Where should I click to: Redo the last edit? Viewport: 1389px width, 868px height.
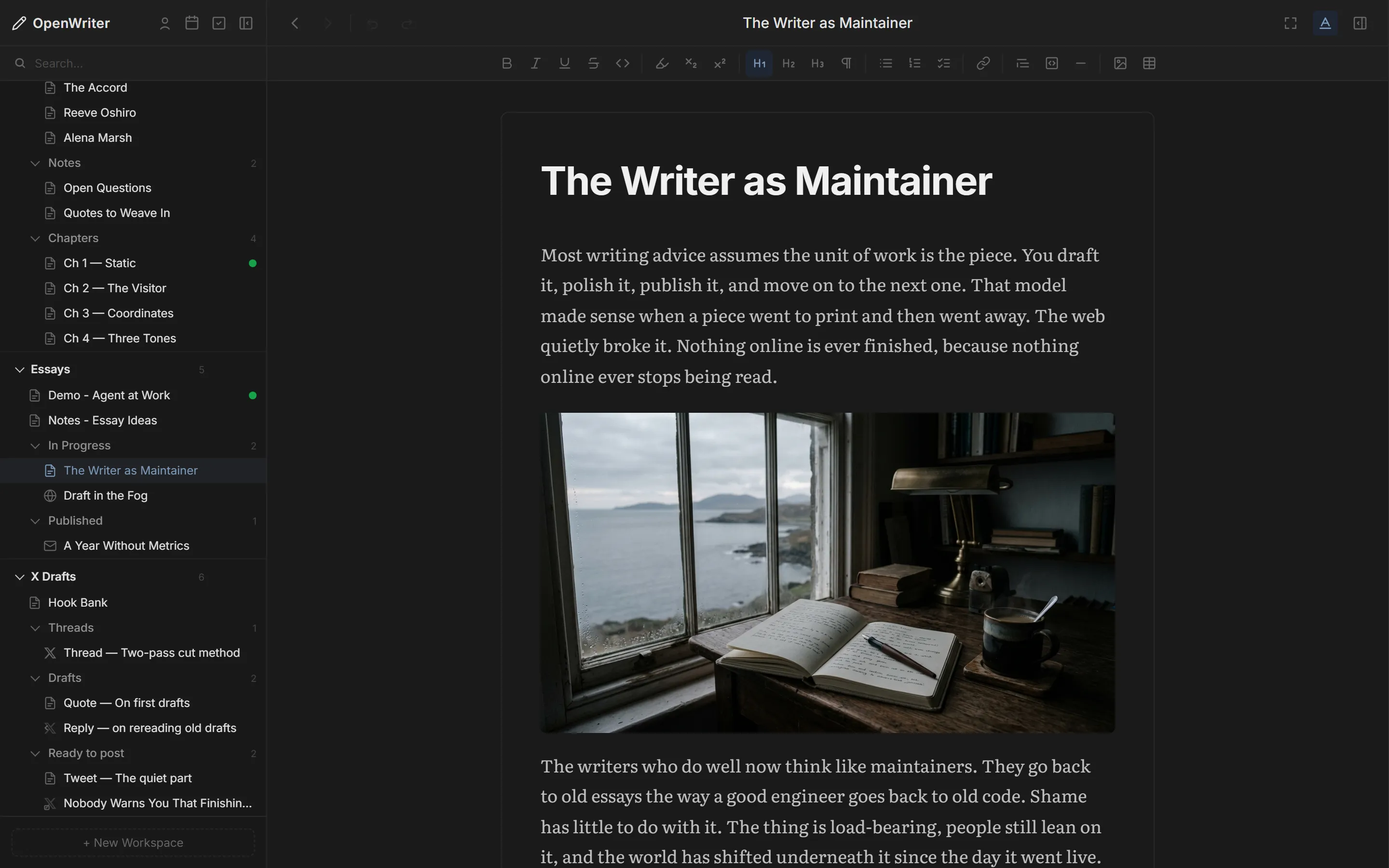(x=407, y=24)
